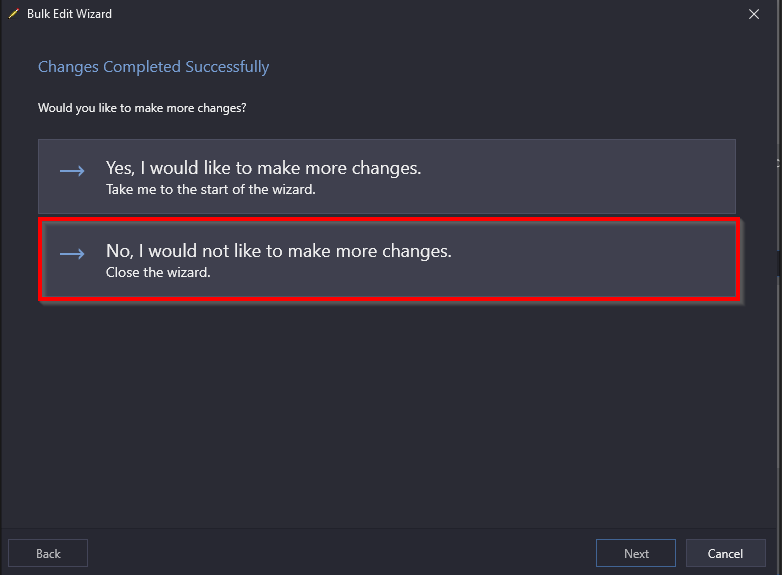Click the empty footer space between Back and Next

pyautogui.click(x=342, y=553)
